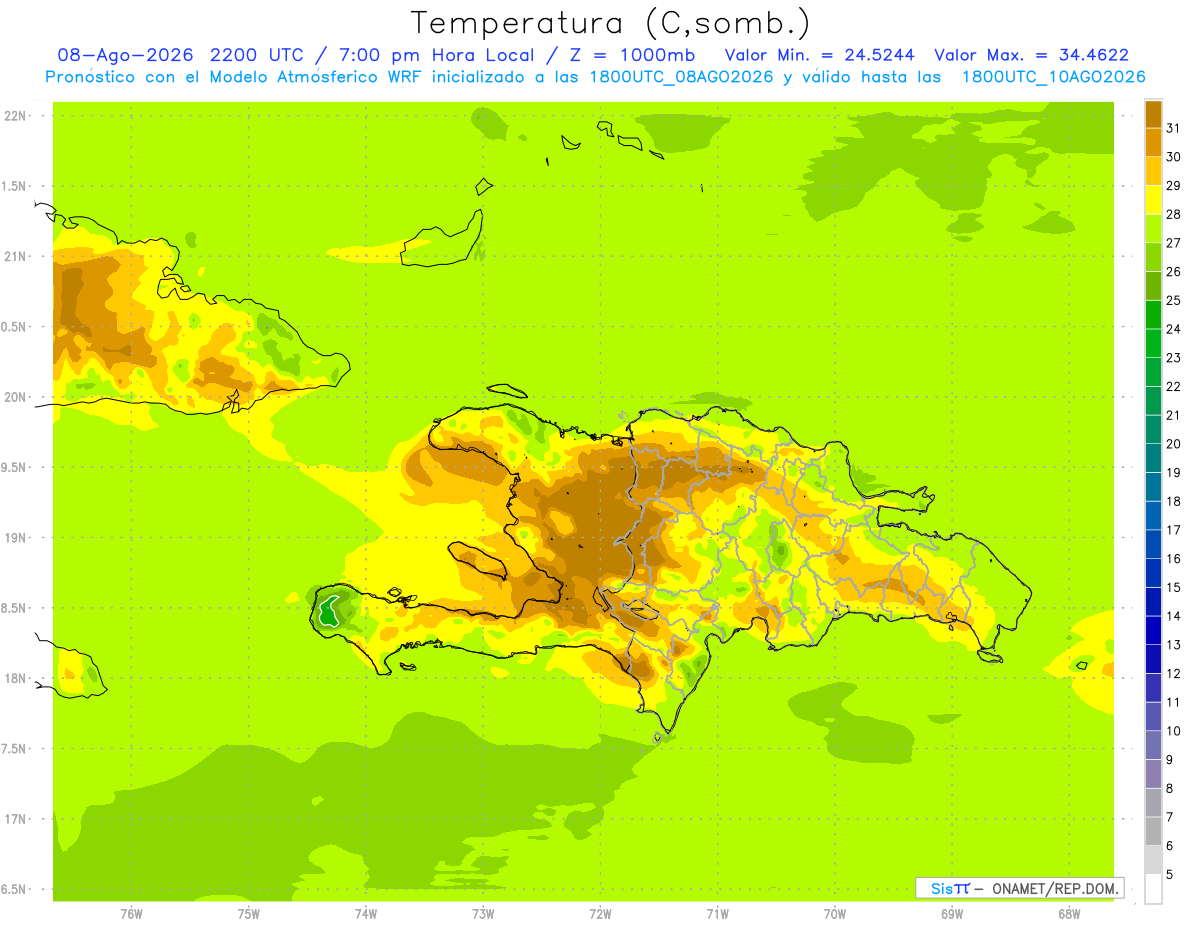Click the blue legend swatch between 16 and 17

(x=1153, y=544)
